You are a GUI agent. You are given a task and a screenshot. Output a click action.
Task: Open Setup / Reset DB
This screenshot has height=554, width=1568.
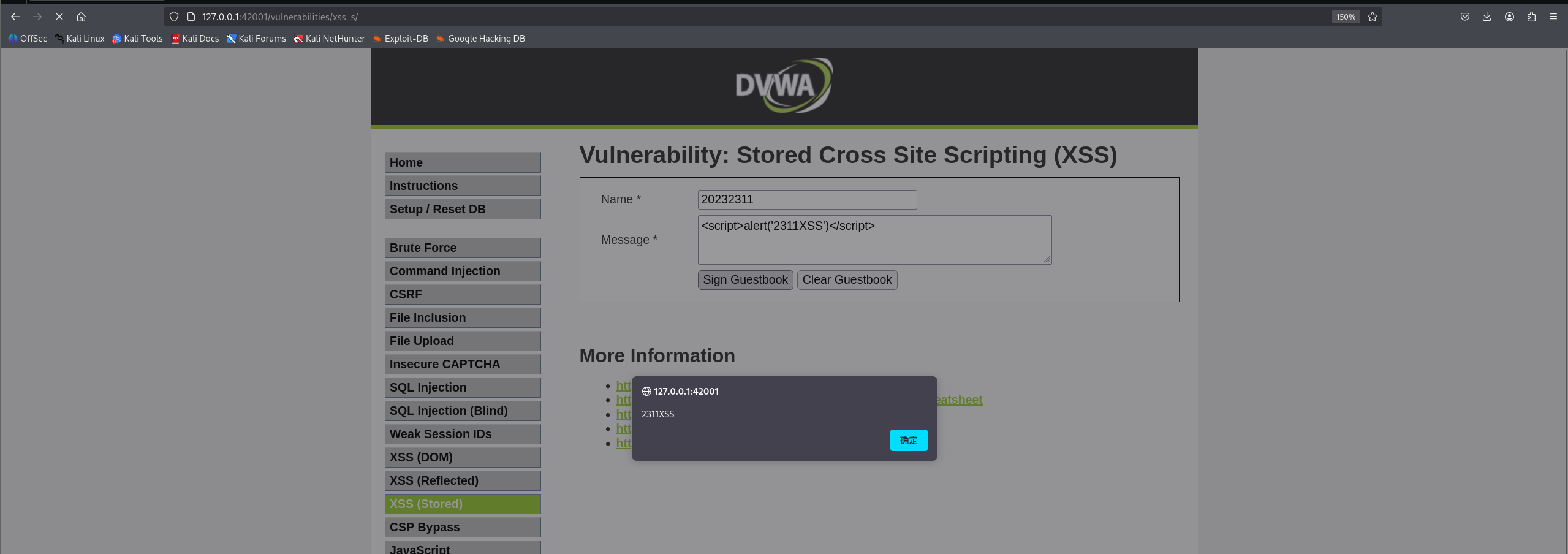tap(463, 209)
